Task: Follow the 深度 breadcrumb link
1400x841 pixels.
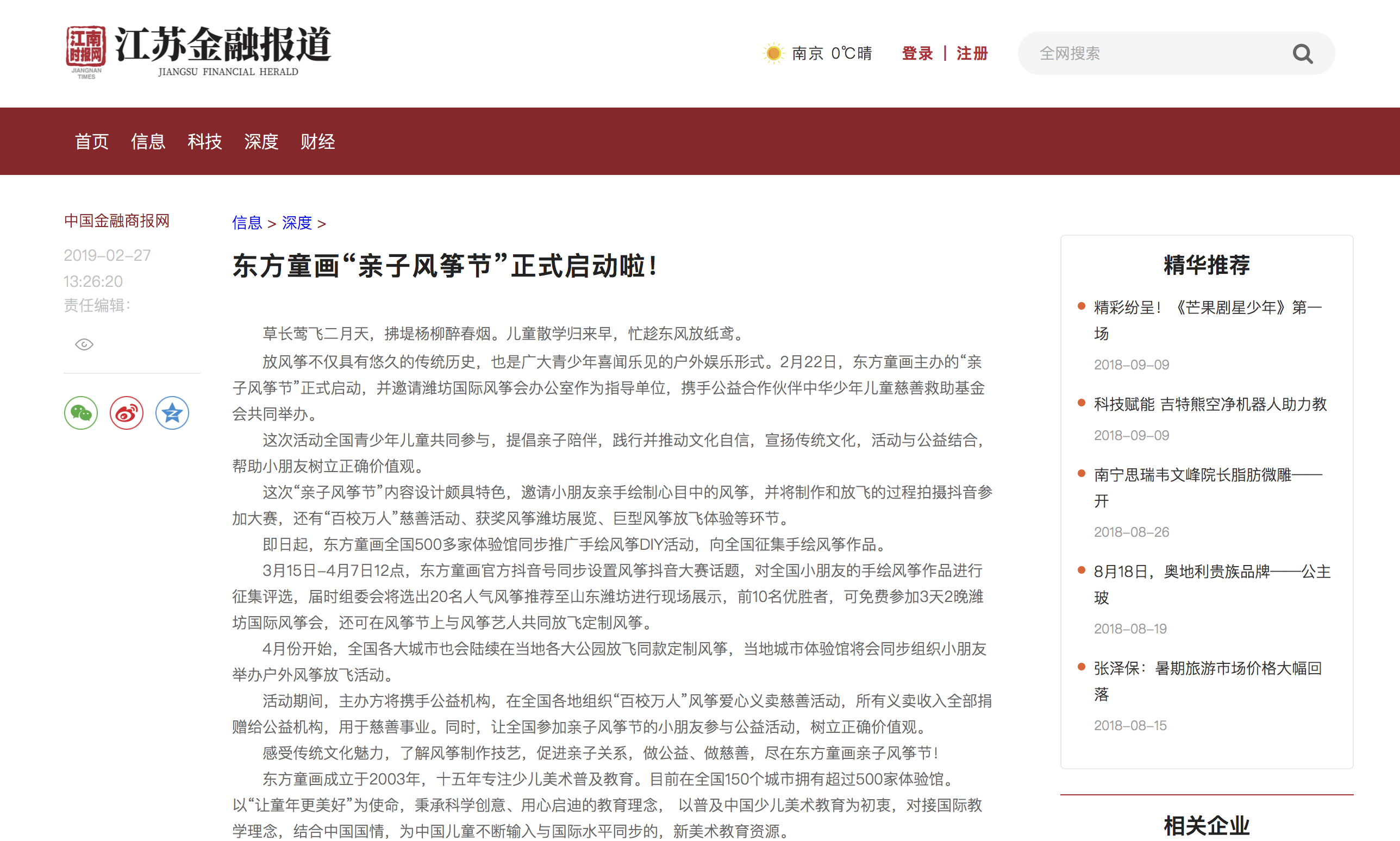Action: (x=297, y=223)
